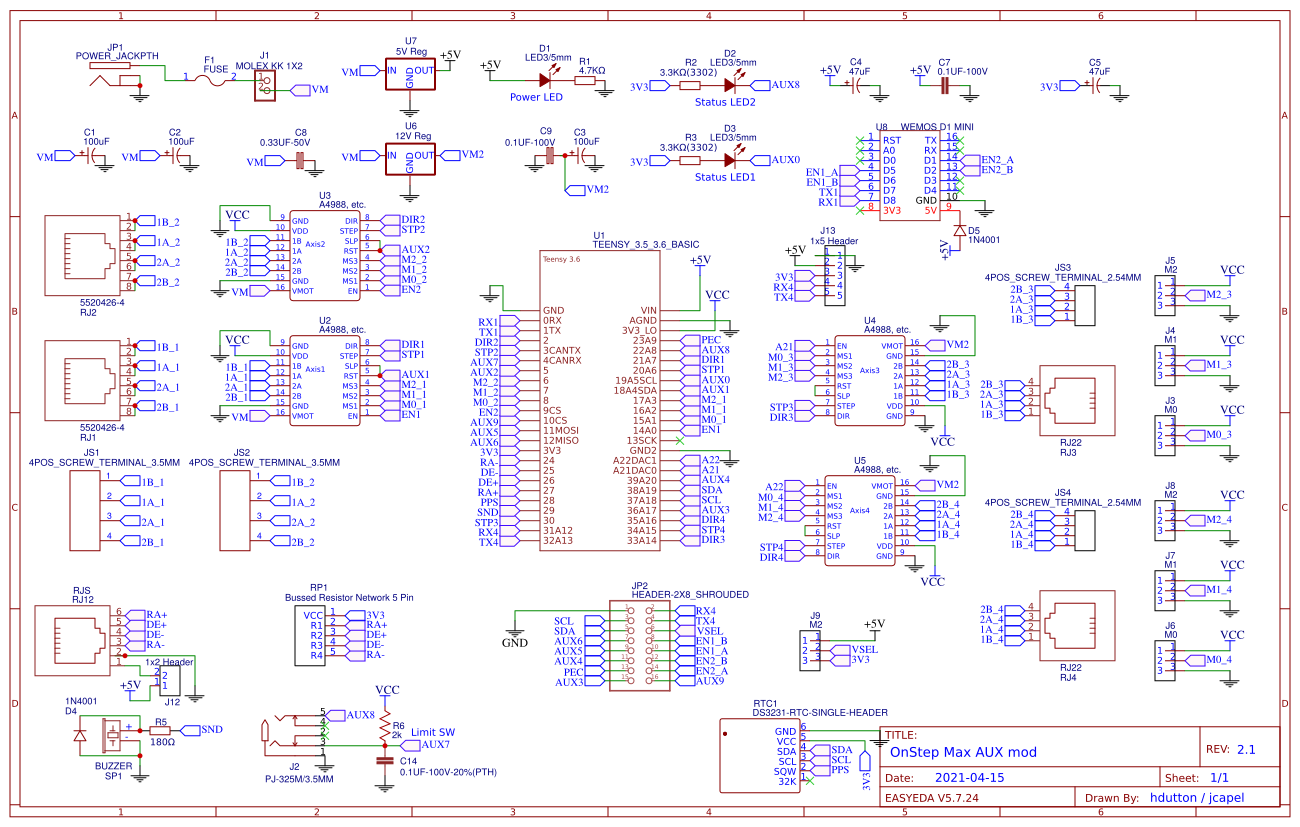Viewport: 1300px width, 827px height.
Task: Select the Teensy 3.6 microcontroller symbol U1
Action: tap(600, 400)
